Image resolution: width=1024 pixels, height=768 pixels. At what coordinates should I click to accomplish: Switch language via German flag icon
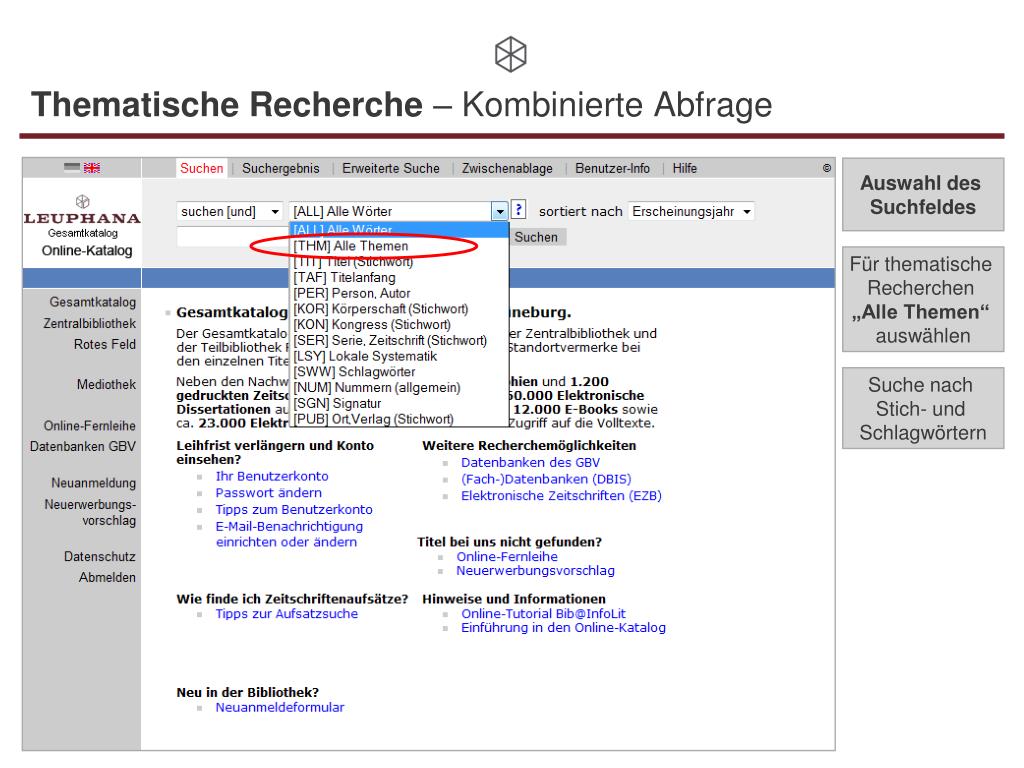tap(72, 168)
